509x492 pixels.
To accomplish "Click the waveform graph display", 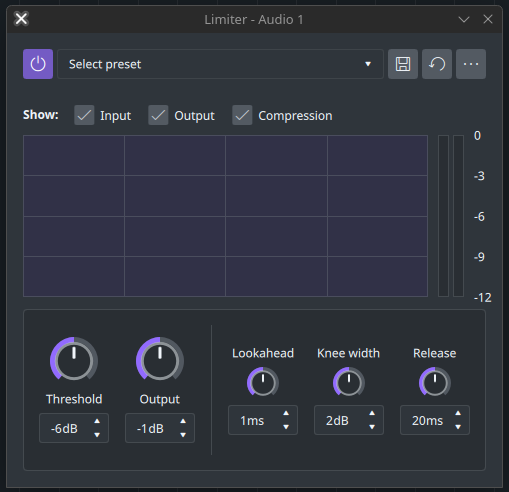I will click(225, 216).
